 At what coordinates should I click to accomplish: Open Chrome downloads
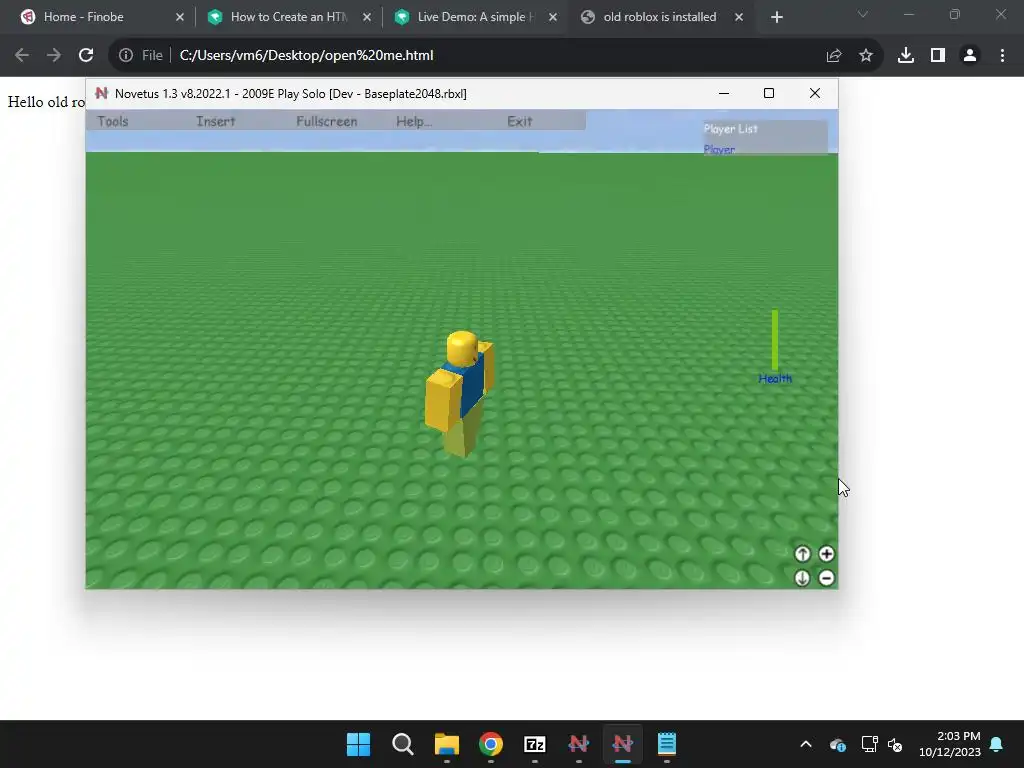coord(906,56)
